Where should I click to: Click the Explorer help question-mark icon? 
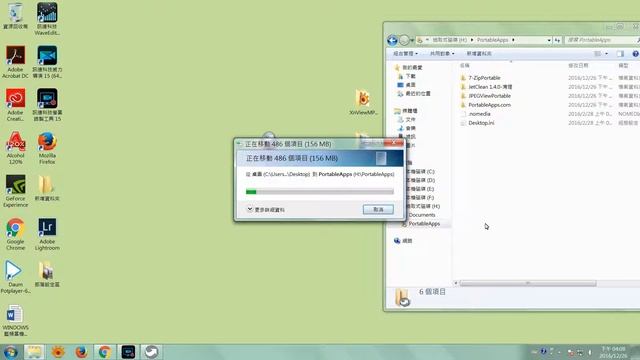click(636, 54)
